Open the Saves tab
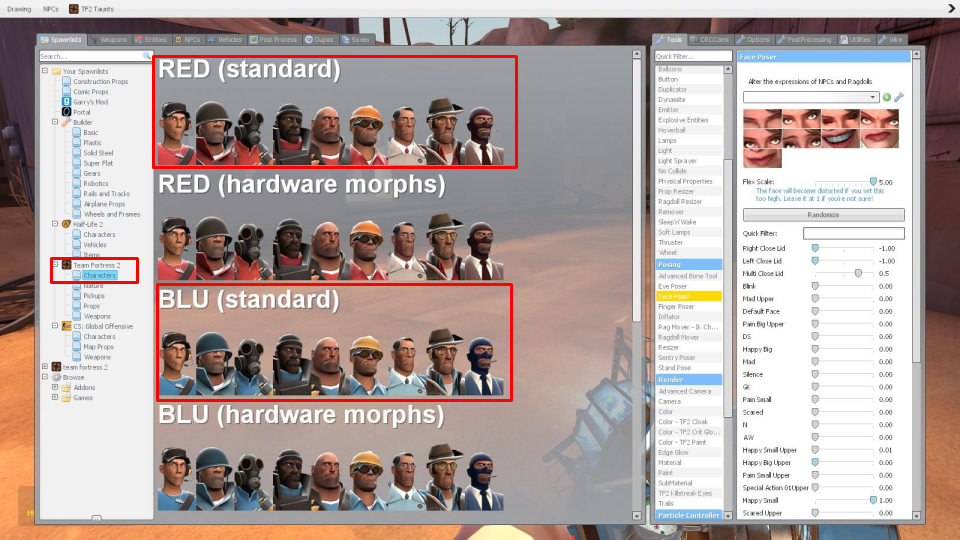The height and width of the screenshot is (540, 960). [356, 40]
